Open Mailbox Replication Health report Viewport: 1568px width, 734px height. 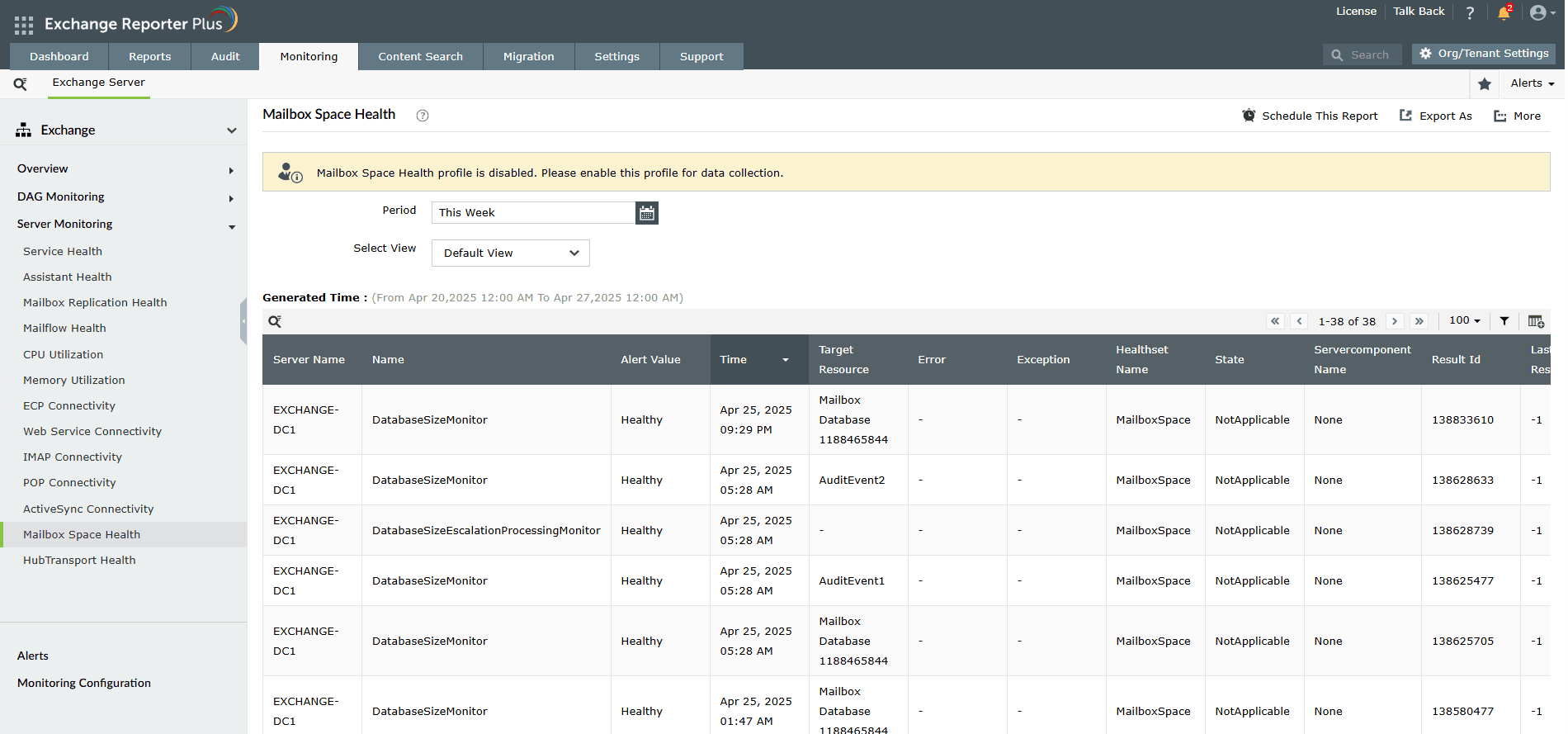pyautogui.click(x=95, y=303)
